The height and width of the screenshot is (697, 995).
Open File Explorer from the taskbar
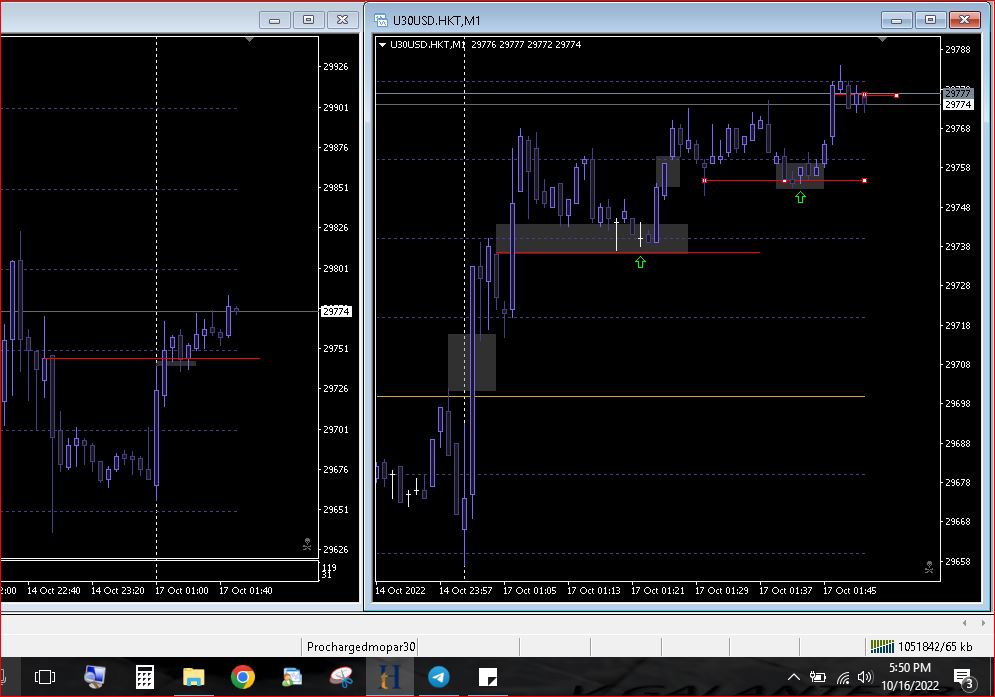pos(194,677)
